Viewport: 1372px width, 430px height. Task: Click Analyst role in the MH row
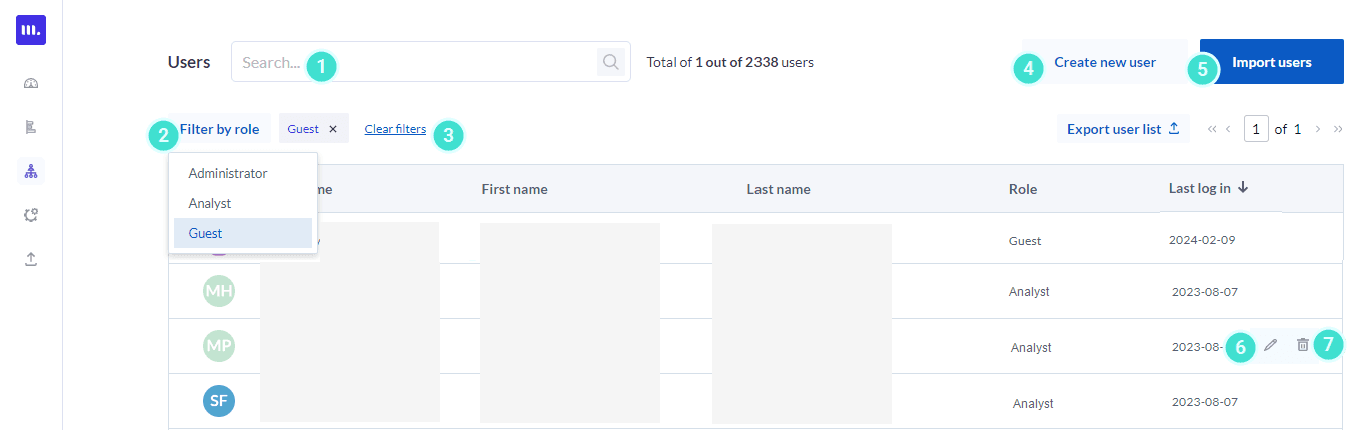tap(1029, 292)
